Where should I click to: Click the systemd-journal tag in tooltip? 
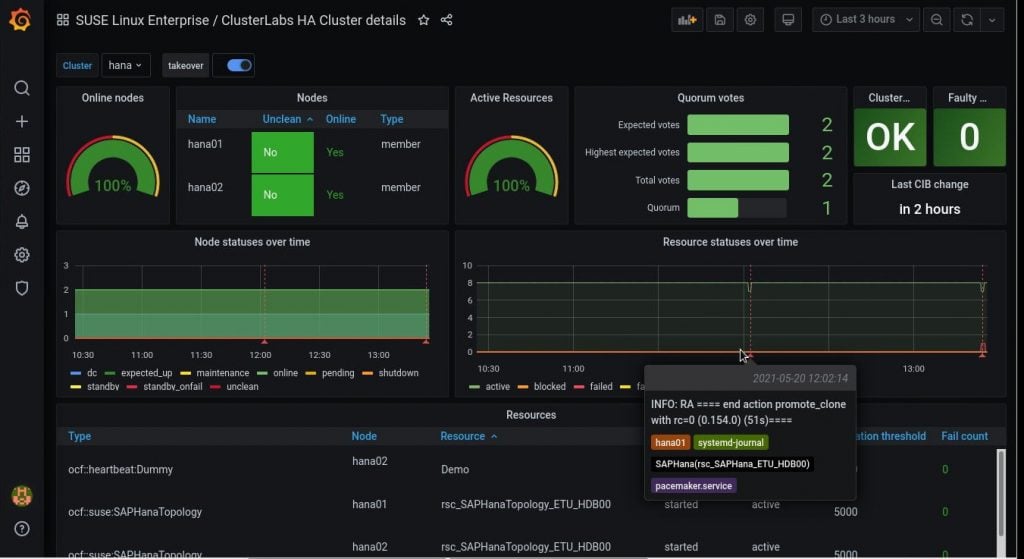coord(731,443)
